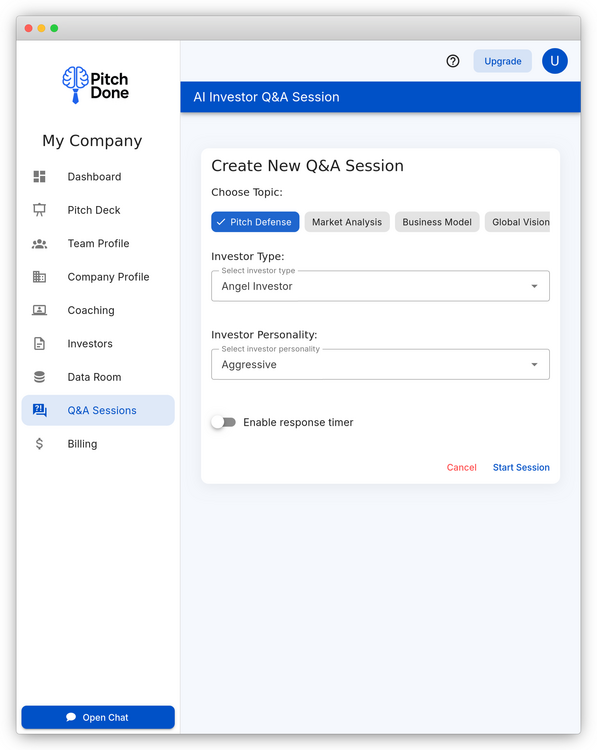Click the Coaching laptop icon

(x=39, y=310)
